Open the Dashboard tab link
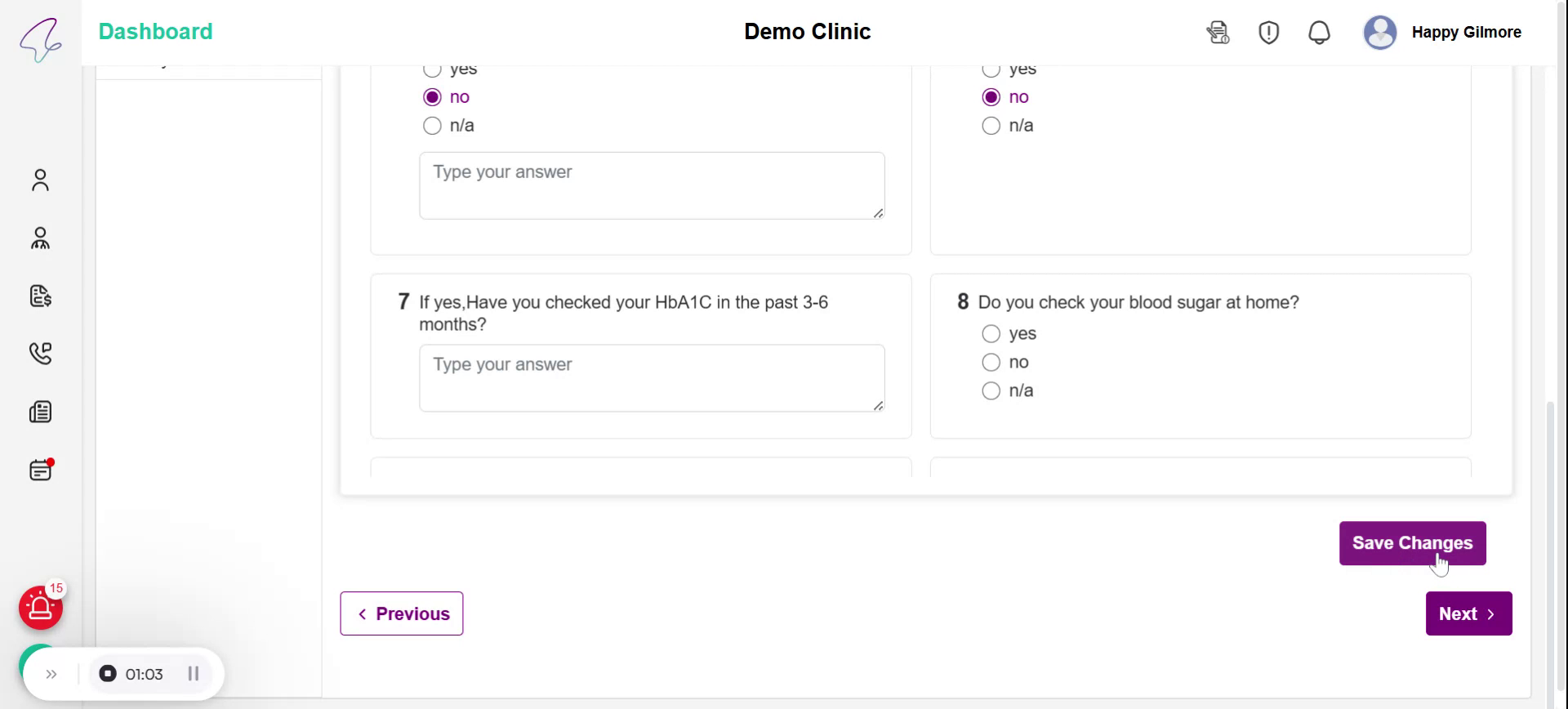 click(x=155, y=32)
